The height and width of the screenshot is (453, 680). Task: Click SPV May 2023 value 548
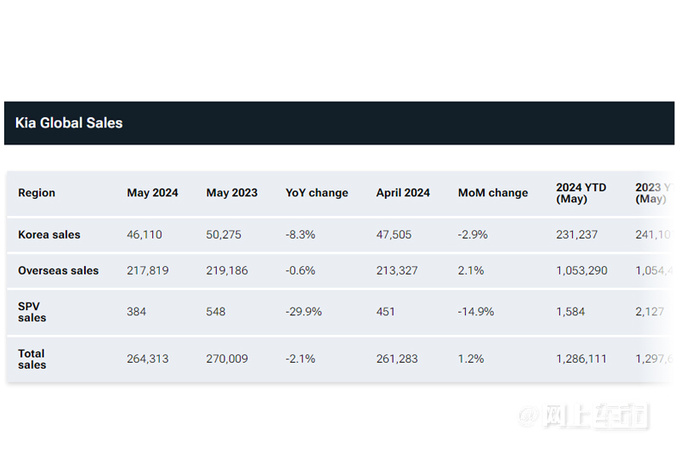(216, 312)
